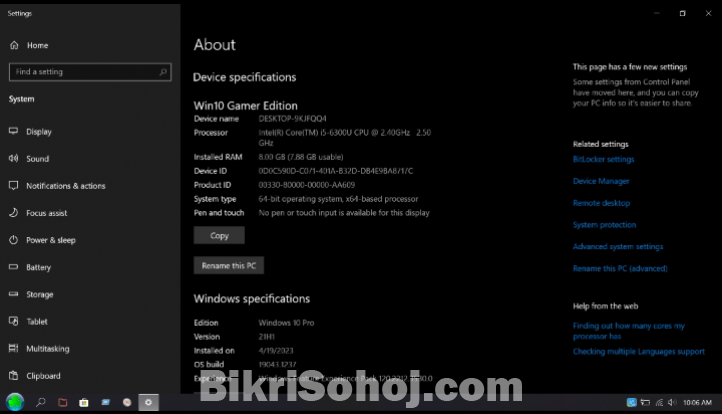Click the network icon in the system tray

[x=659, y=402]
